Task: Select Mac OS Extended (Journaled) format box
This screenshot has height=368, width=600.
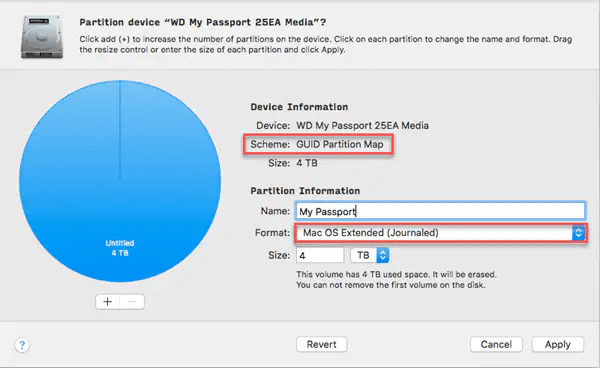Action: pos(440,233)
